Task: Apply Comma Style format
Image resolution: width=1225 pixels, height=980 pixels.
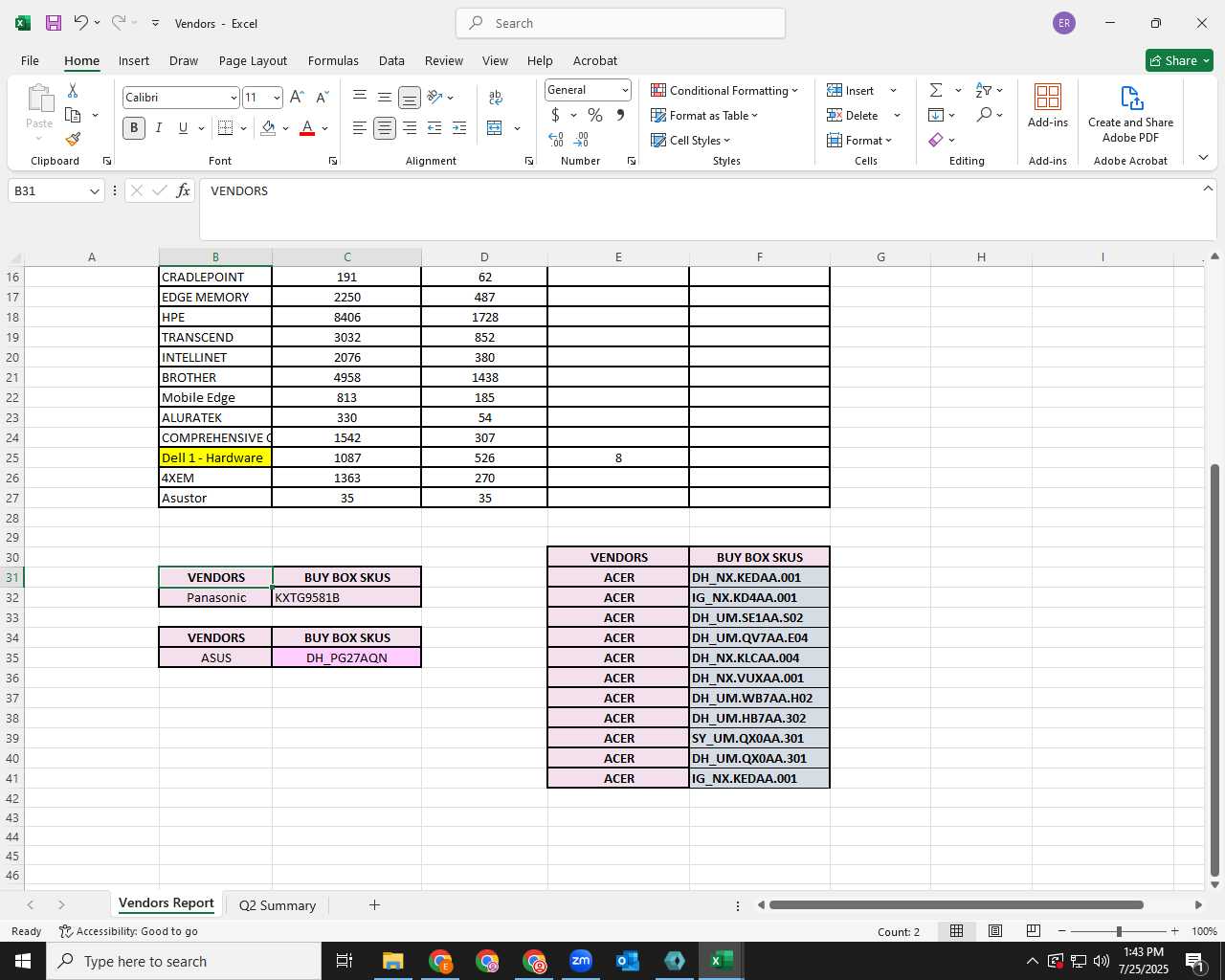Action: click(x=620, y=115)
